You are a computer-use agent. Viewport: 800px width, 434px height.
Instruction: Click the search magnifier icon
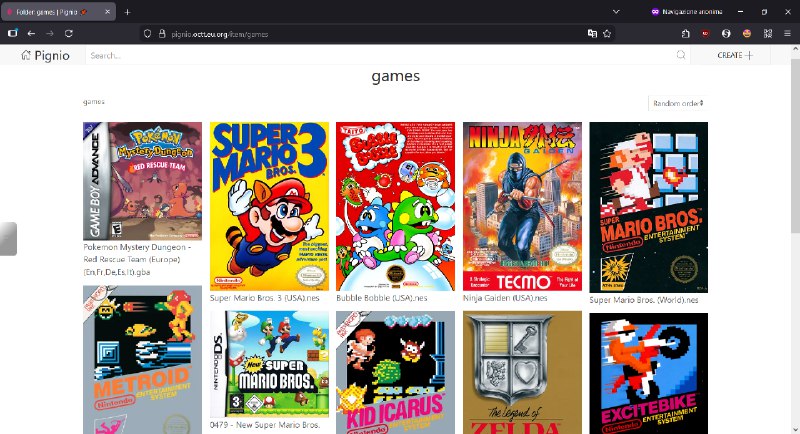pos(681,55)
